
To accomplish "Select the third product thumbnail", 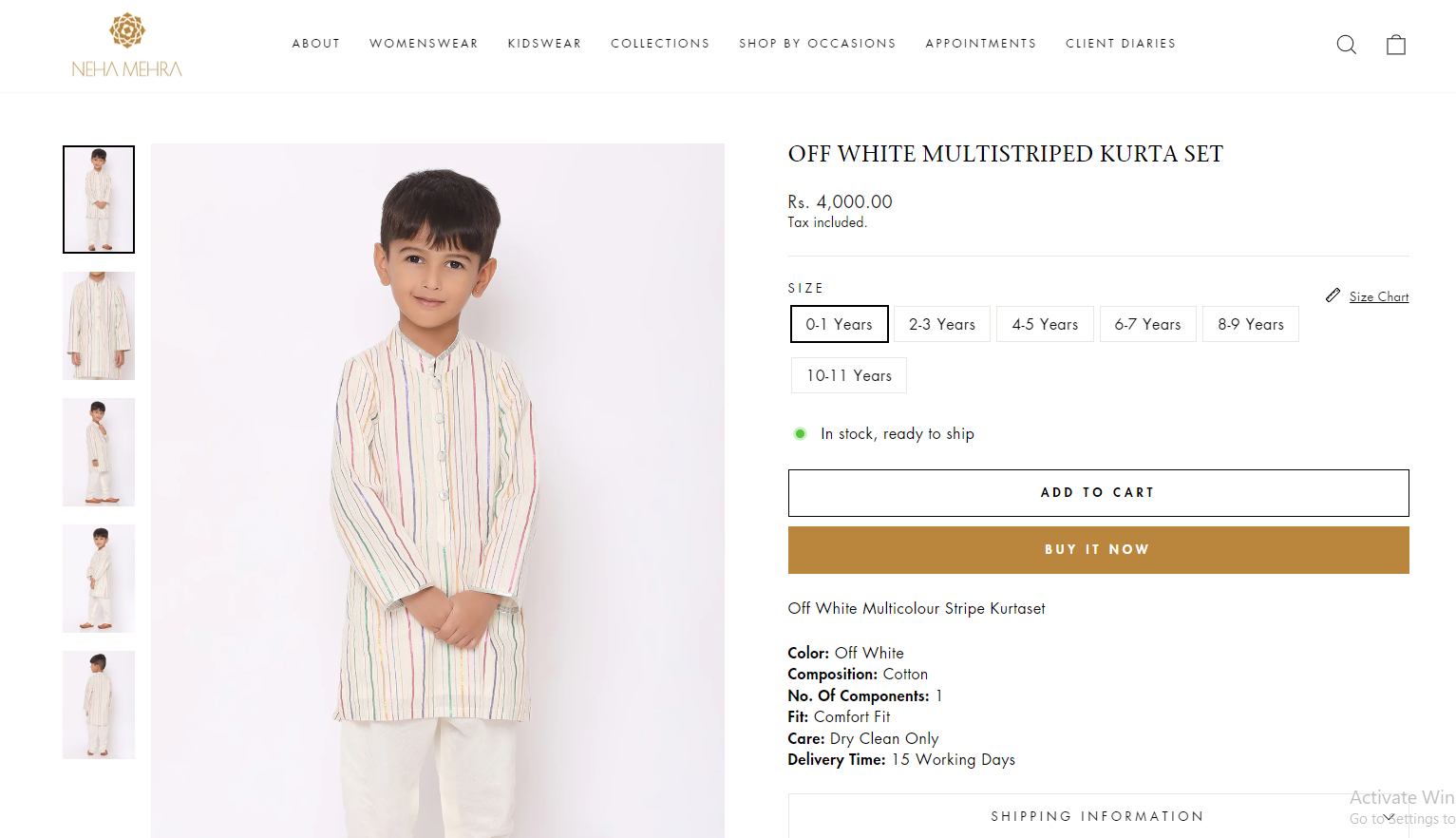I will (x=99, y=452).
